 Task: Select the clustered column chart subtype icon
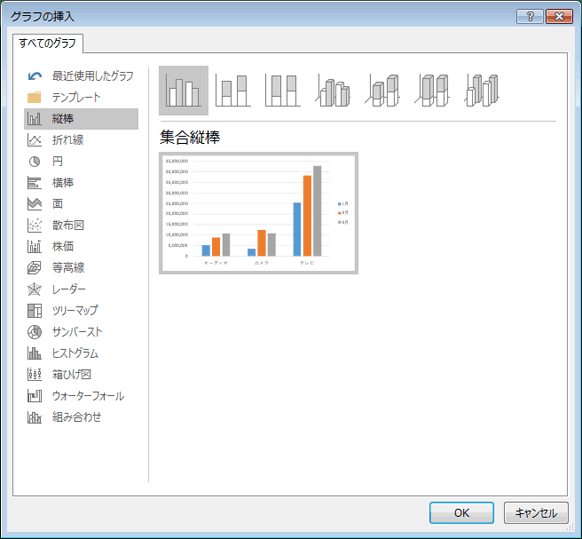(x=183, y=91)
